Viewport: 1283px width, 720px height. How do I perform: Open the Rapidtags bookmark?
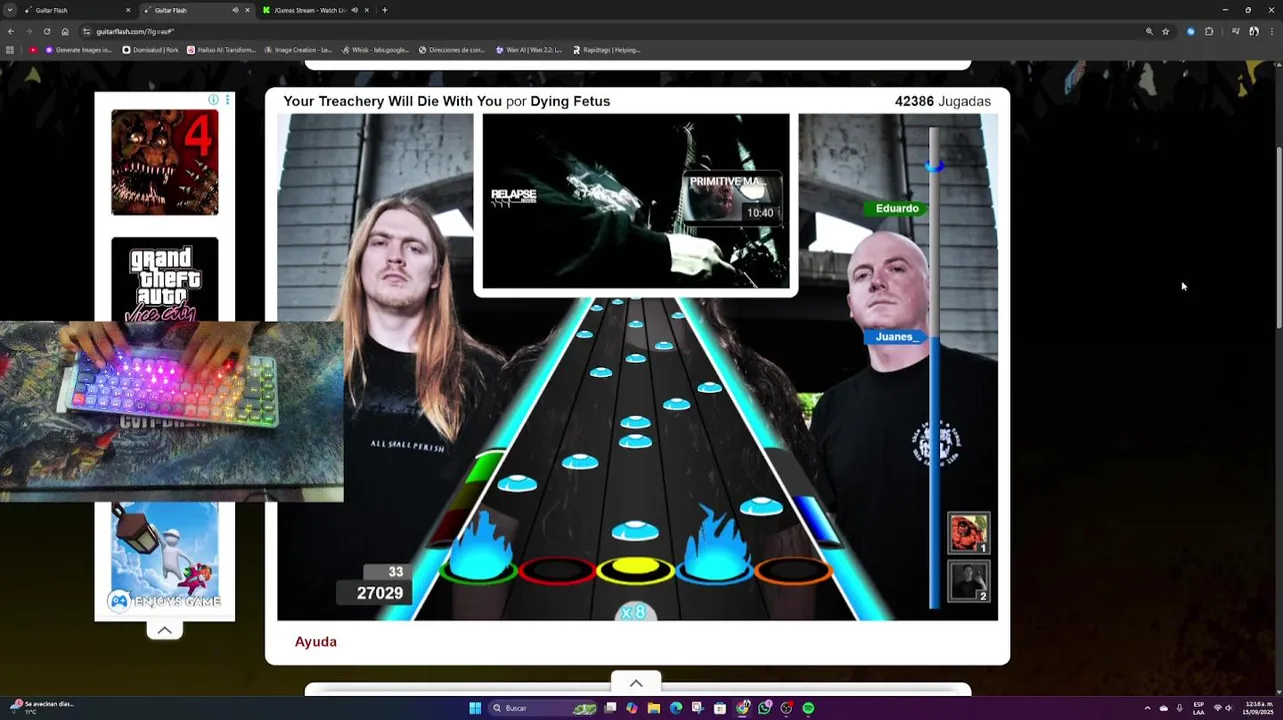pos(606,50)
